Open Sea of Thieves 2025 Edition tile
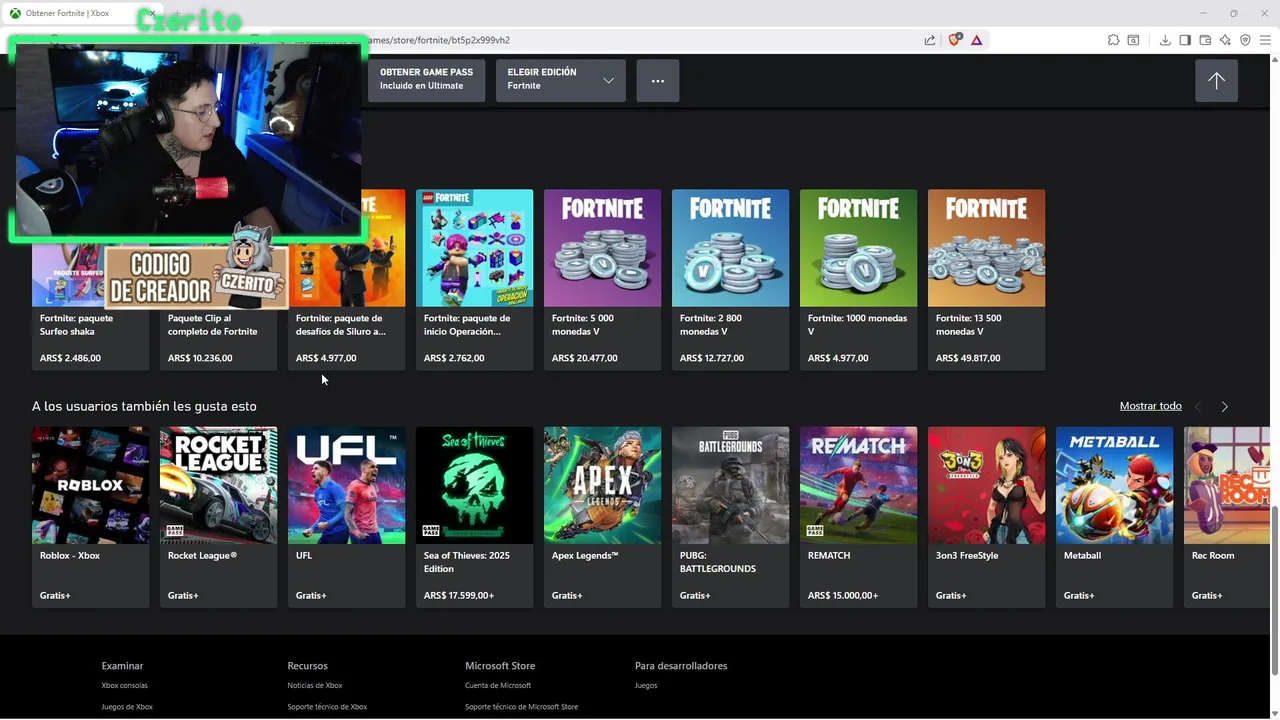Viewport: 1280px width, 720px height. pos(474,517)
